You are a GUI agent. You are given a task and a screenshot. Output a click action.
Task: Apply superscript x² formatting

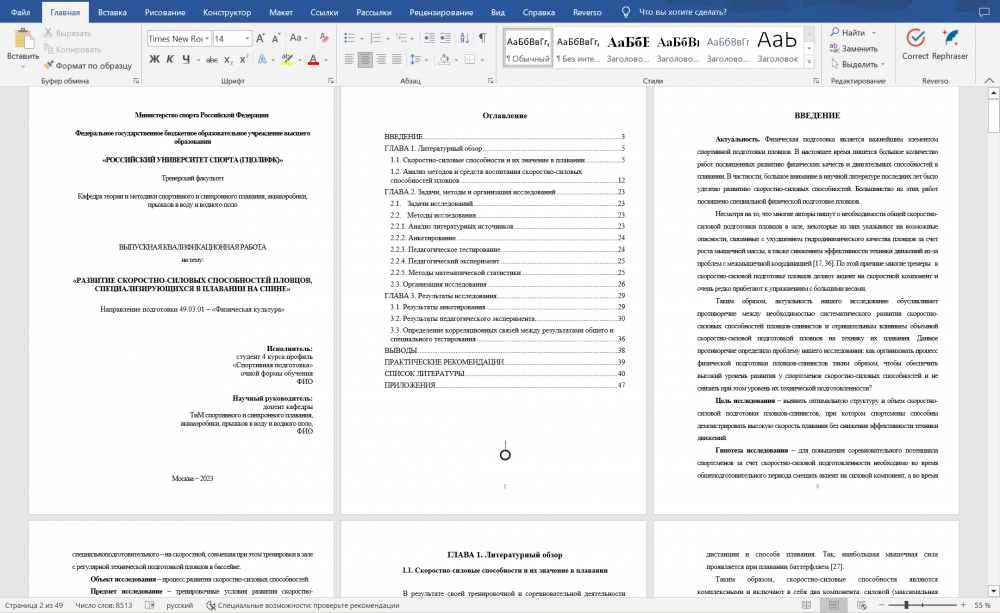click(x=244, y=59)
